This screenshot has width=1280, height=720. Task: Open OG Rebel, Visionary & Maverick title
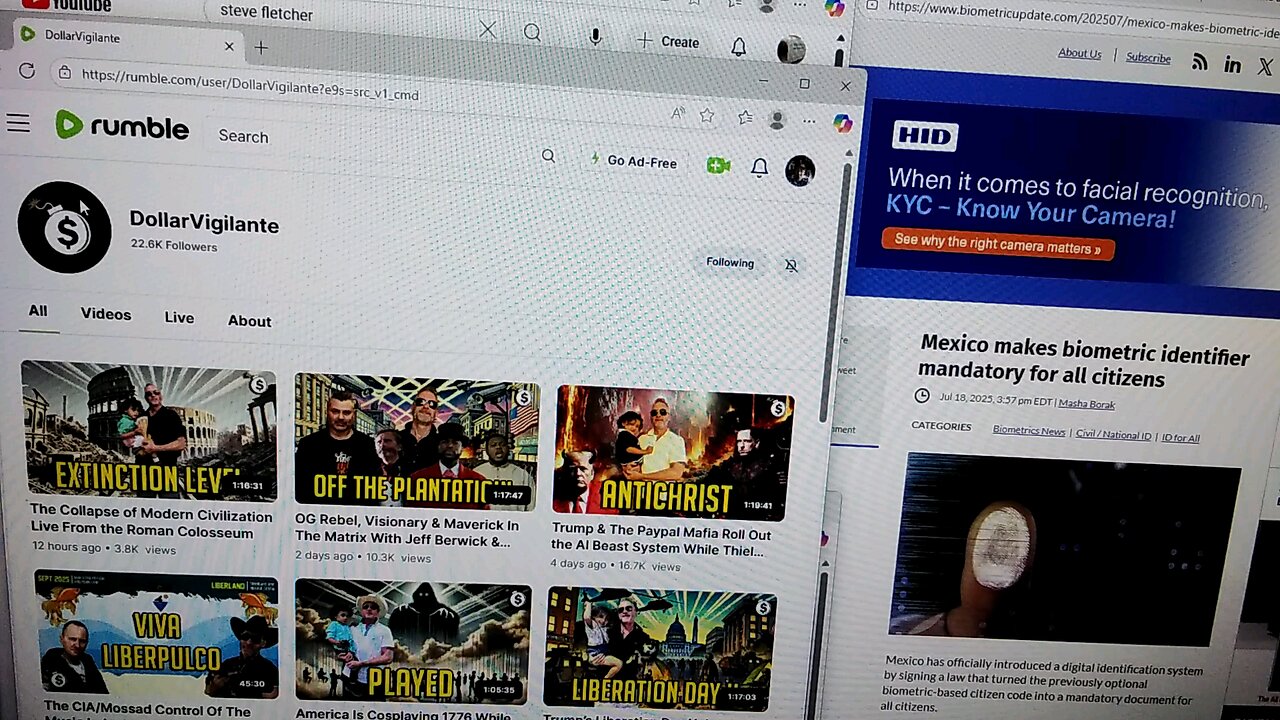coord(407,532)
